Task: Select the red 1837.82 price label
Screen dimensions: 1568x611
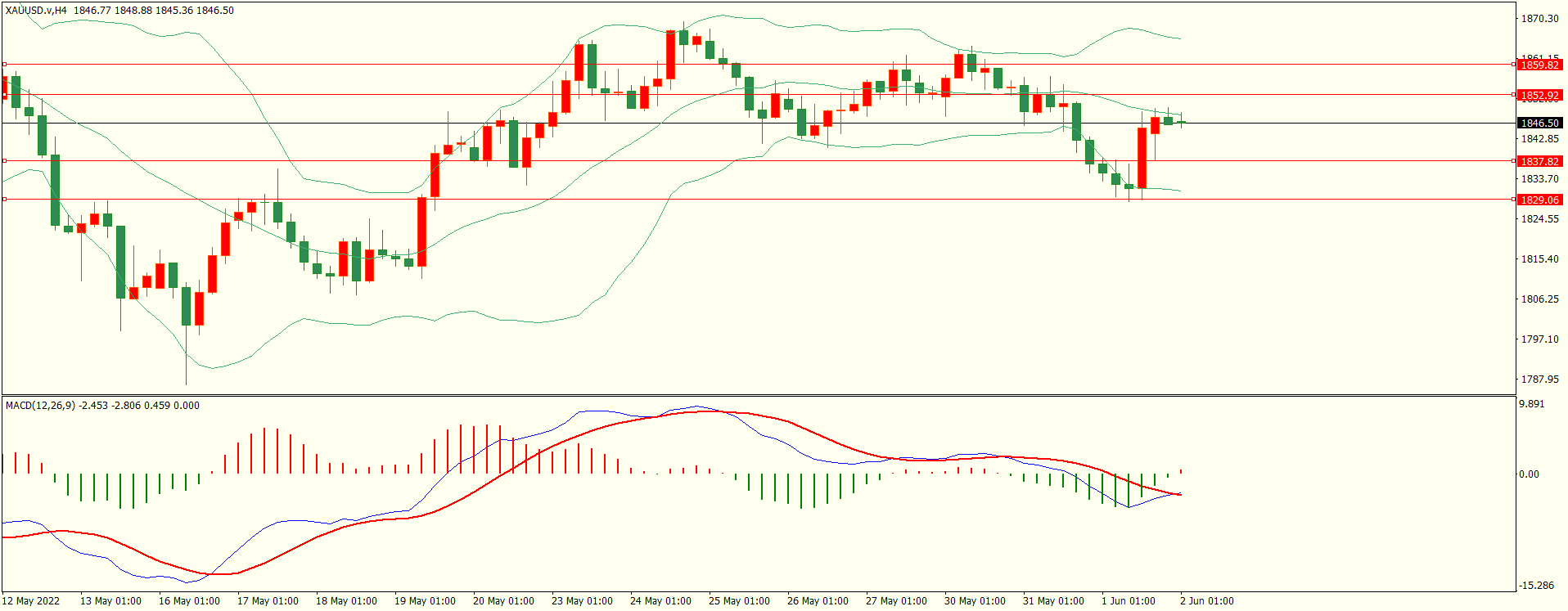Action: (1539, 161)
